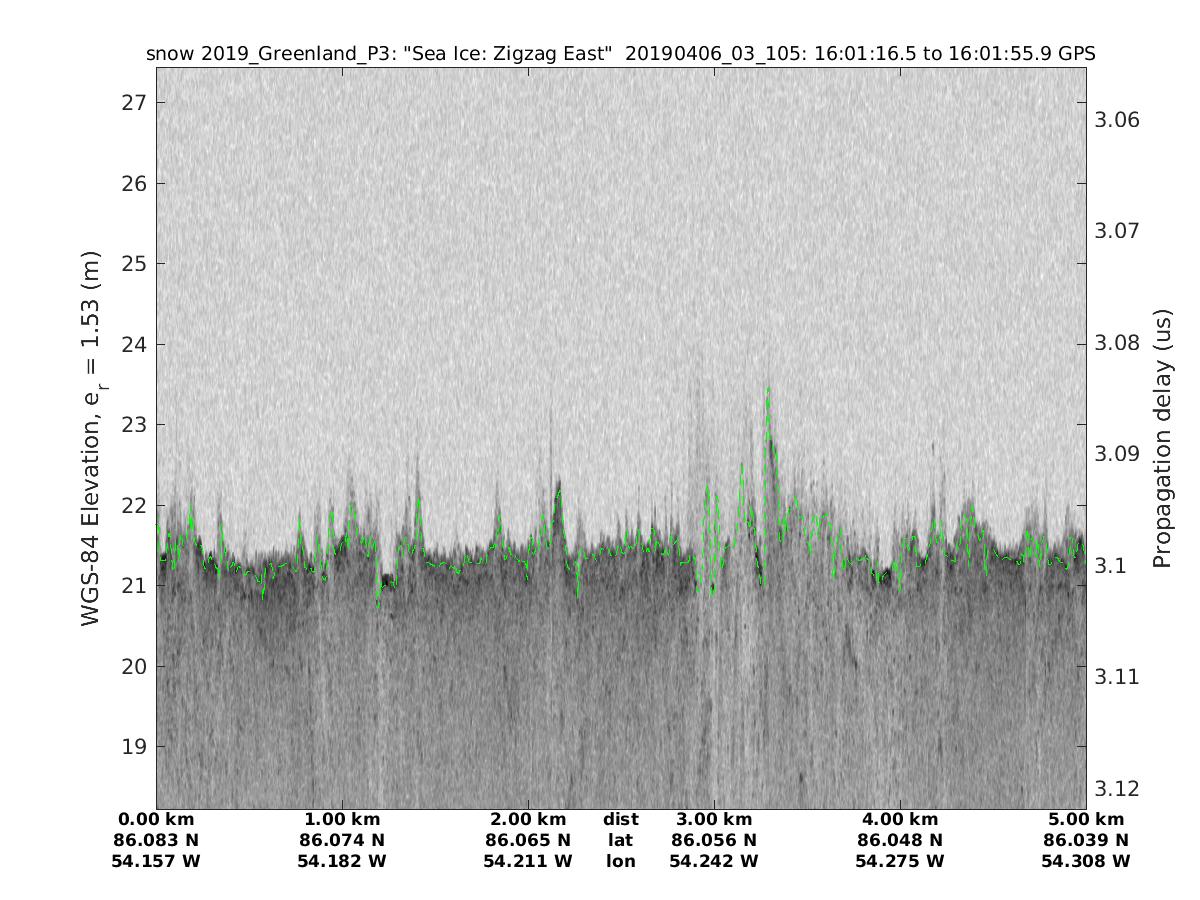Click the 'lon' legend text below axis

pyautogui.click(x=620, y=861)
